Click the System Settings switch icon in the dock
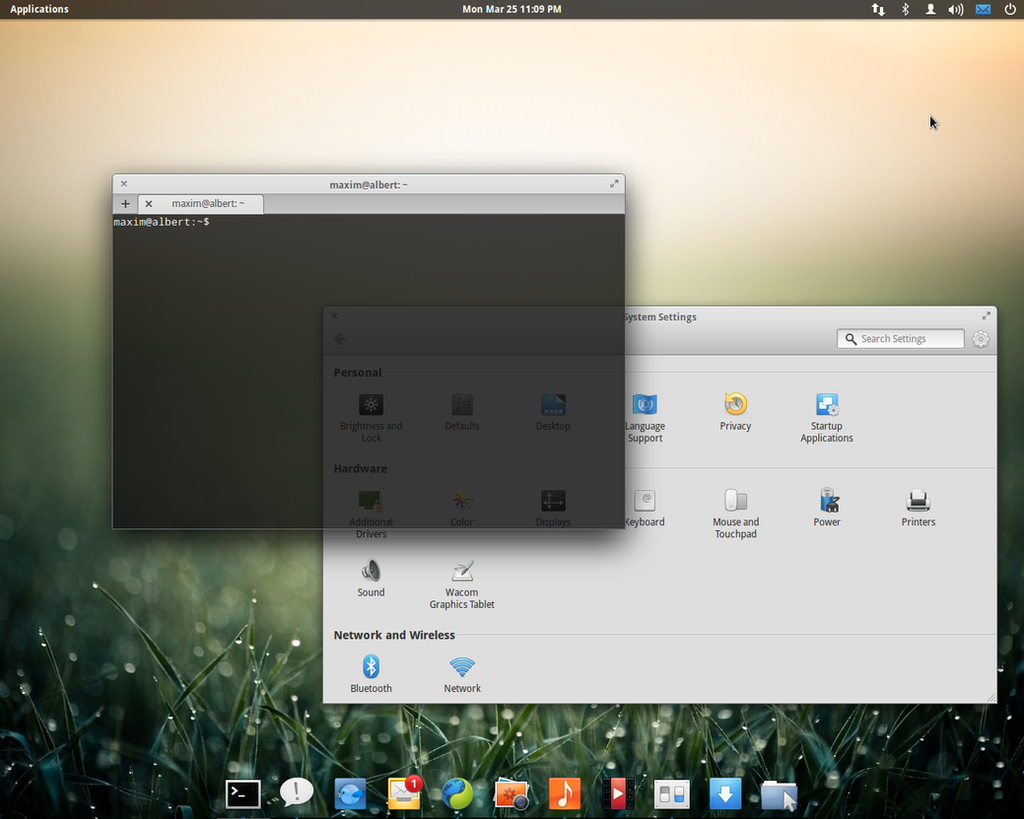Screen dimensions: 1024x819 672,794
